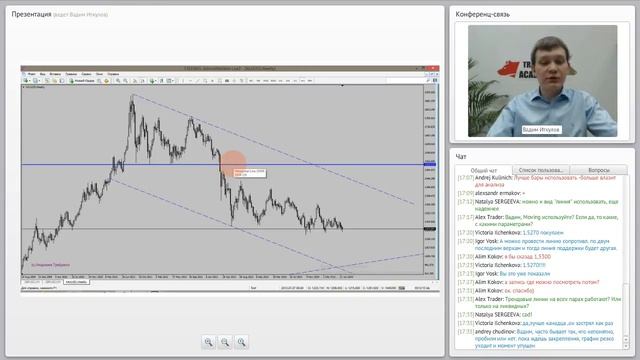Click the zoom-out magnifier below the presentation
640x360 pixels.
[225, 342]
